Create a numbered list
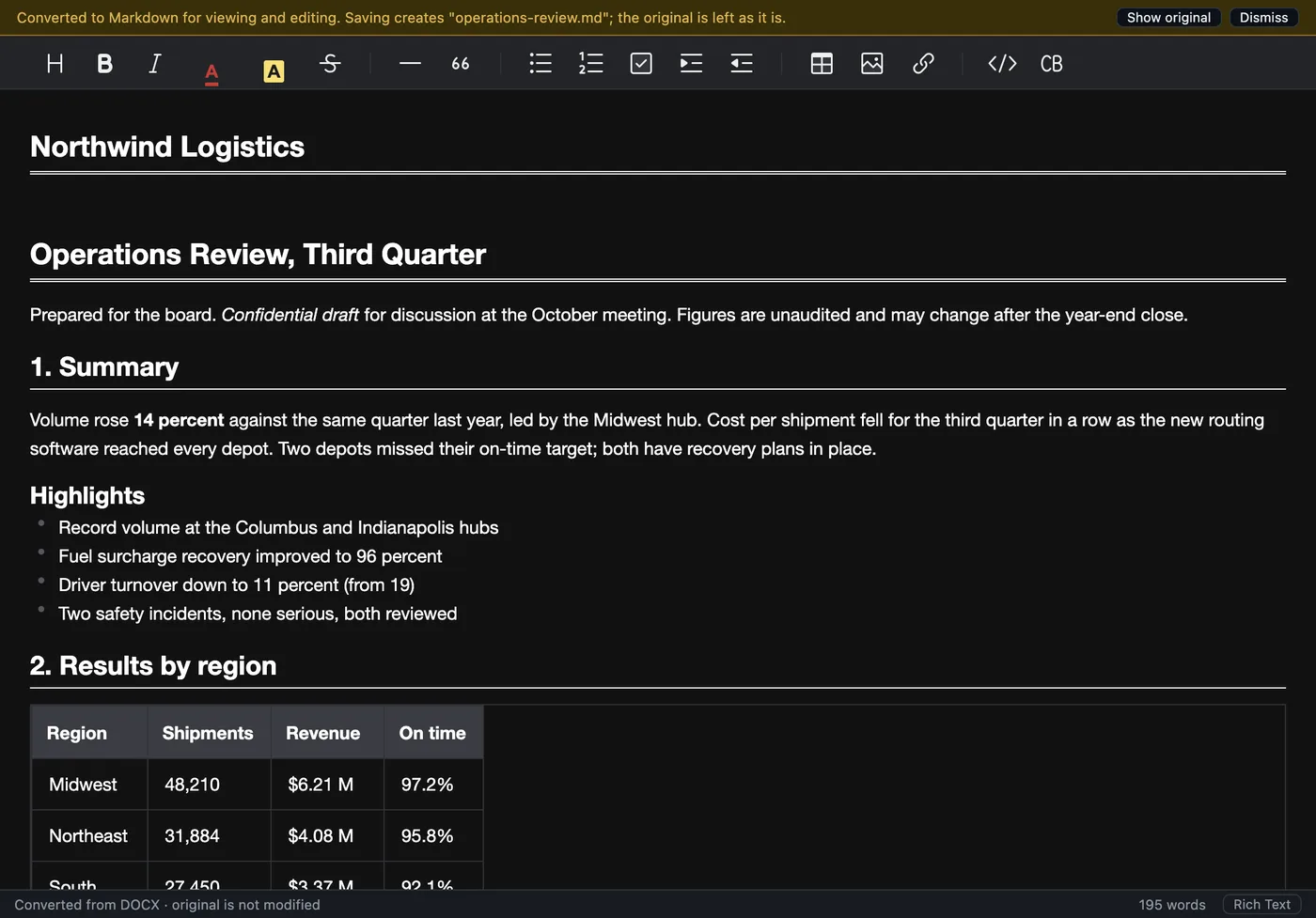This screenshot has height=918, width=1316. 591,63
